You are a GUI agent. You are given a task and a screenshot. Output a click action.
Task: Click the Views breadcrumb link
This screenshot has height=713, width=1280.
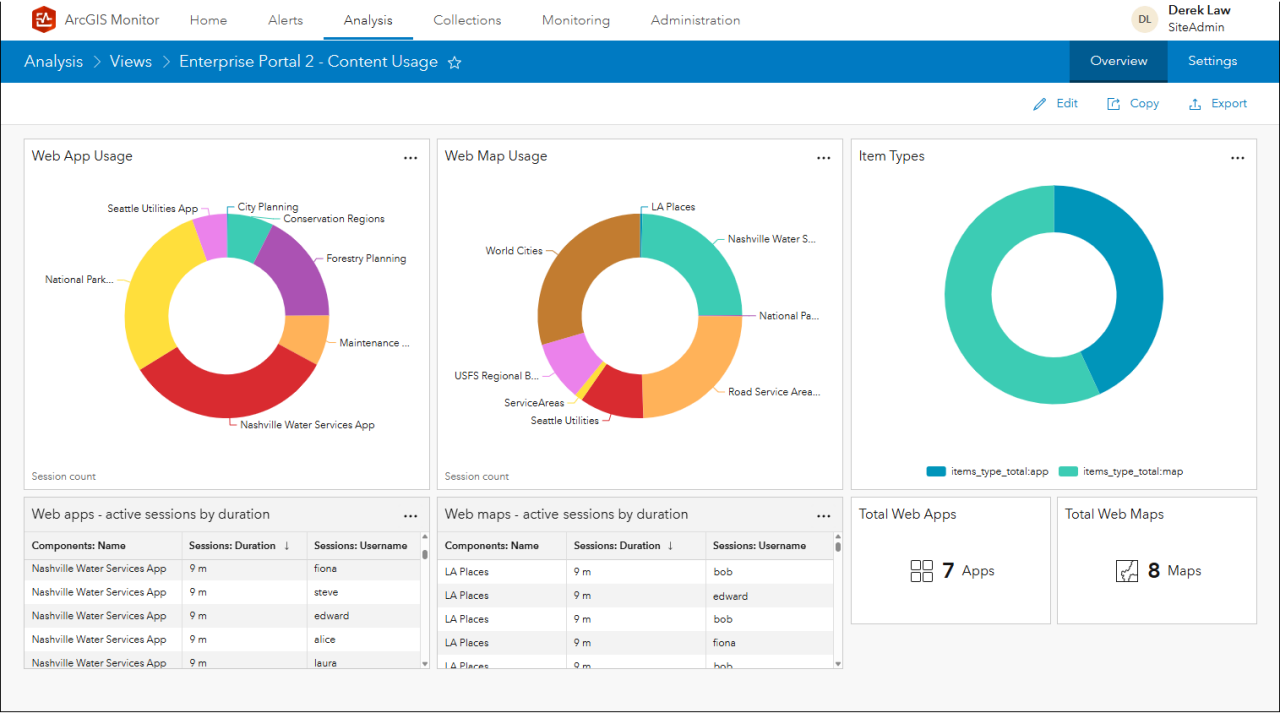click(x=131, y=62)
